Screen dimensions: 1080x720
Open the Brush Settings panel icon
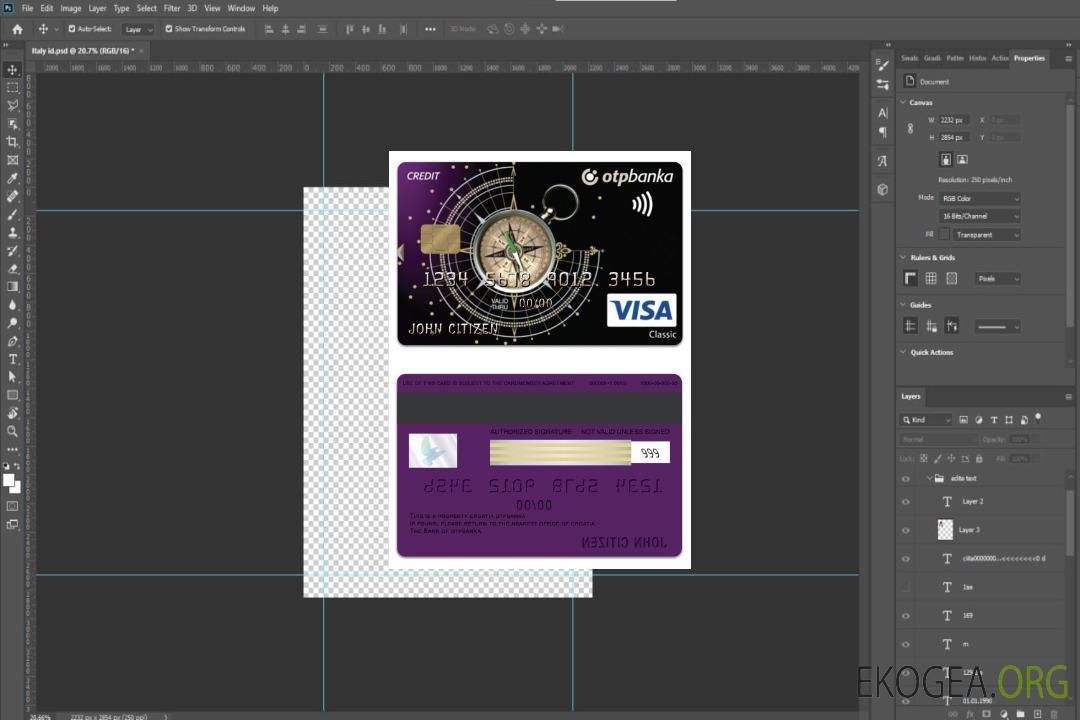coord(883,65)
